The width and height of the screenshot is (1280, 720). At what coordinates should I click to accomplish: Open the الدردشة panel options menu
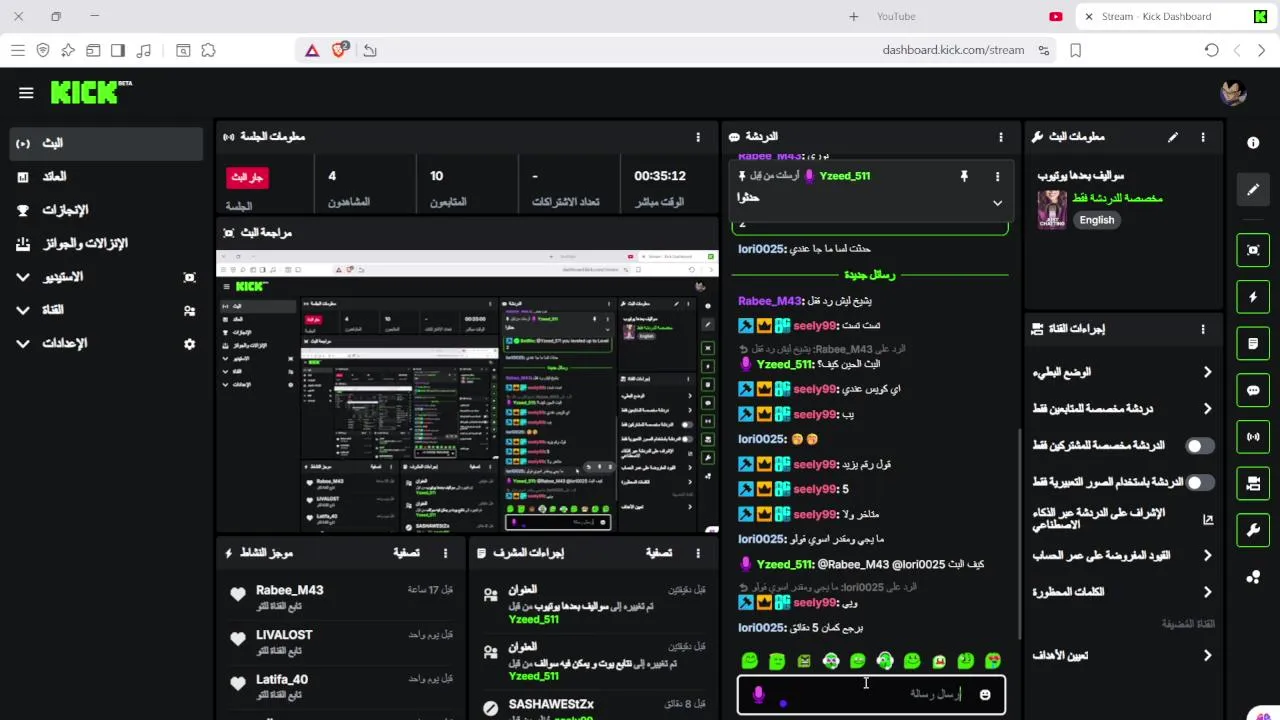[x=1000, y=137]
